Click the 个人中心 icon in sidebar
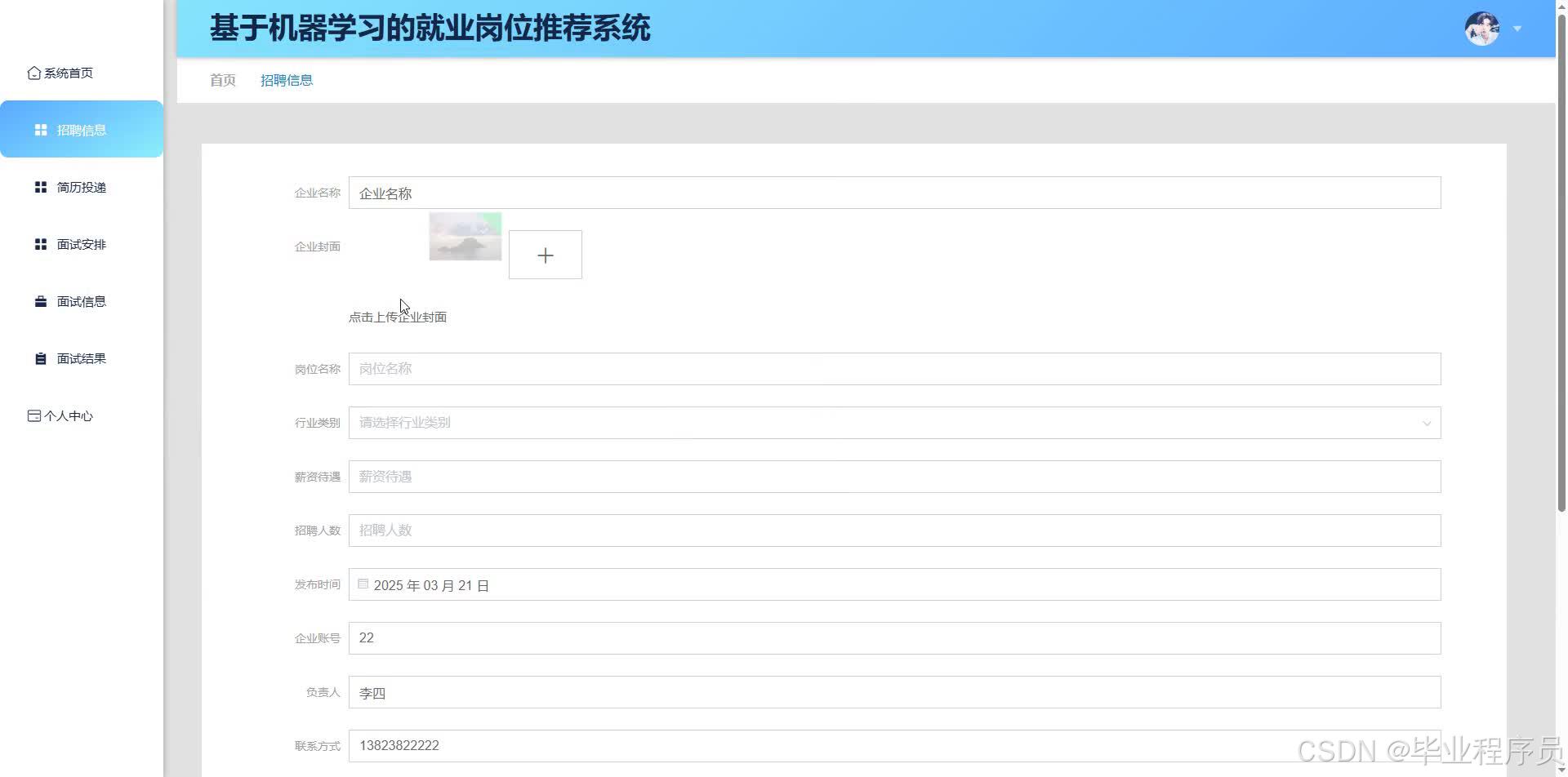 click(33, 415)
